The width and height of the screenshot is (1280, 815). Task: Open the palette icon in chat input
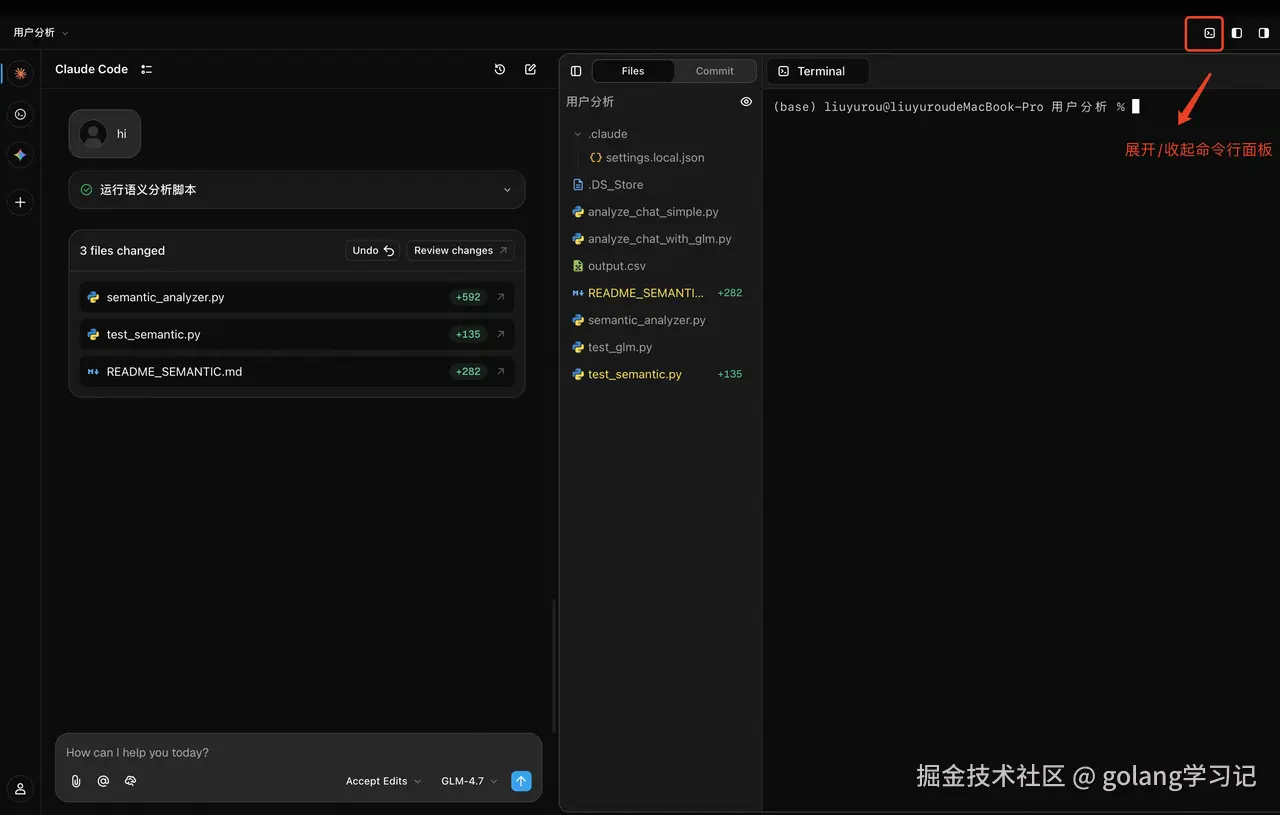(130, 781)
